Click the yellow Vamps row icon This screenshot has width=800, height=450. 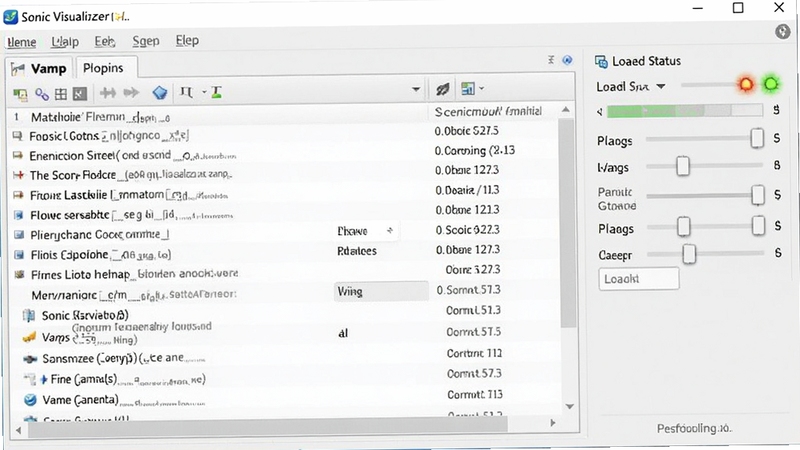click(x=29, y=337)
